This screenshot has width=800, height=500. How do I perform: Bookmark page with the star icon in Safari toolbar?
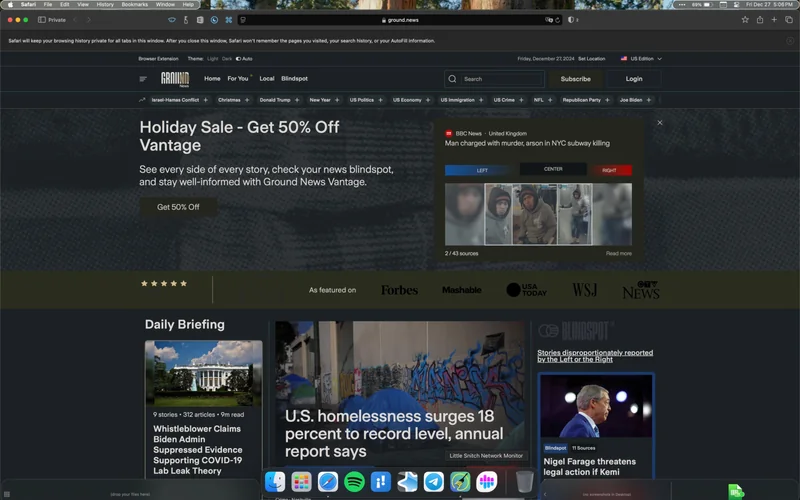click(x=745, y=20)
